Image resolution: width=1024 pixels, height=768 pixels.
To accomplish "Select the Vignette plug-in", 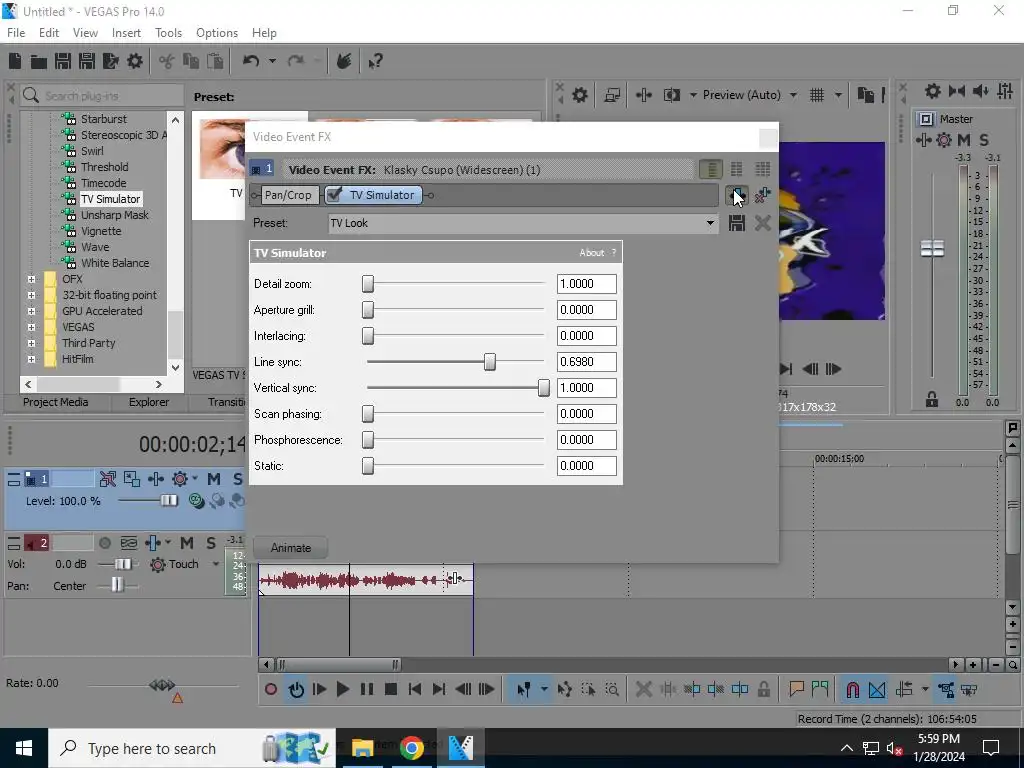I will point(101,231).
